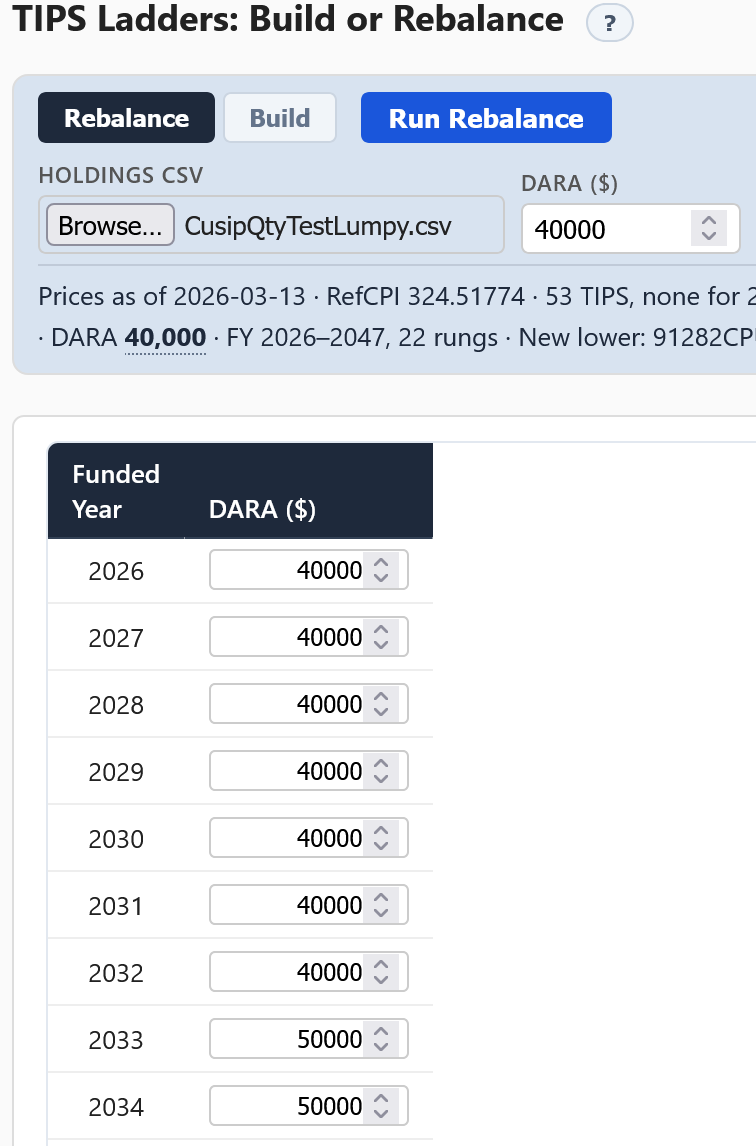Open the help question mark icon
The width and height of the screenshot is (756, 1146).
click(609, 23)
